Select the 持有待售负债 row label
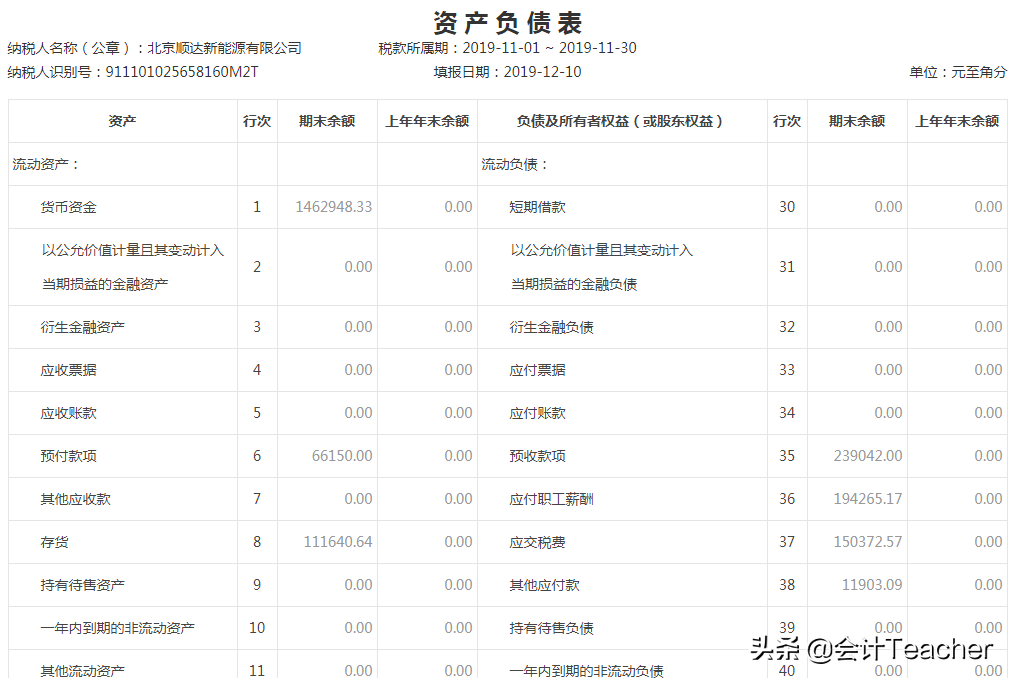 551,628
